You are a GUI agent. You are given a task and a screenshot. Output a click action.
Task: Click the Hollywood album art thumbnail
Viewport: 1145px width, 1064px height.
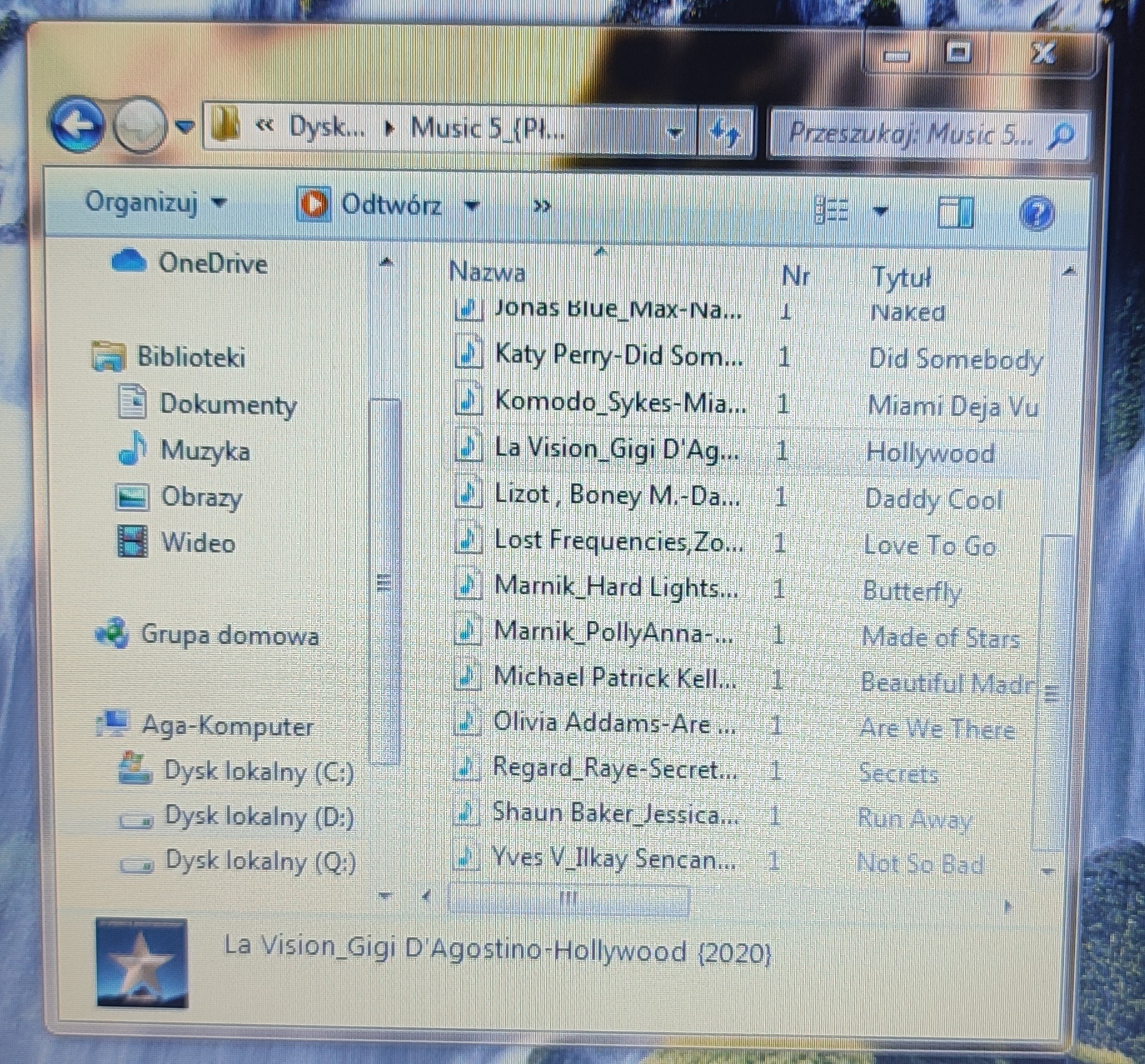click(142, 963)
